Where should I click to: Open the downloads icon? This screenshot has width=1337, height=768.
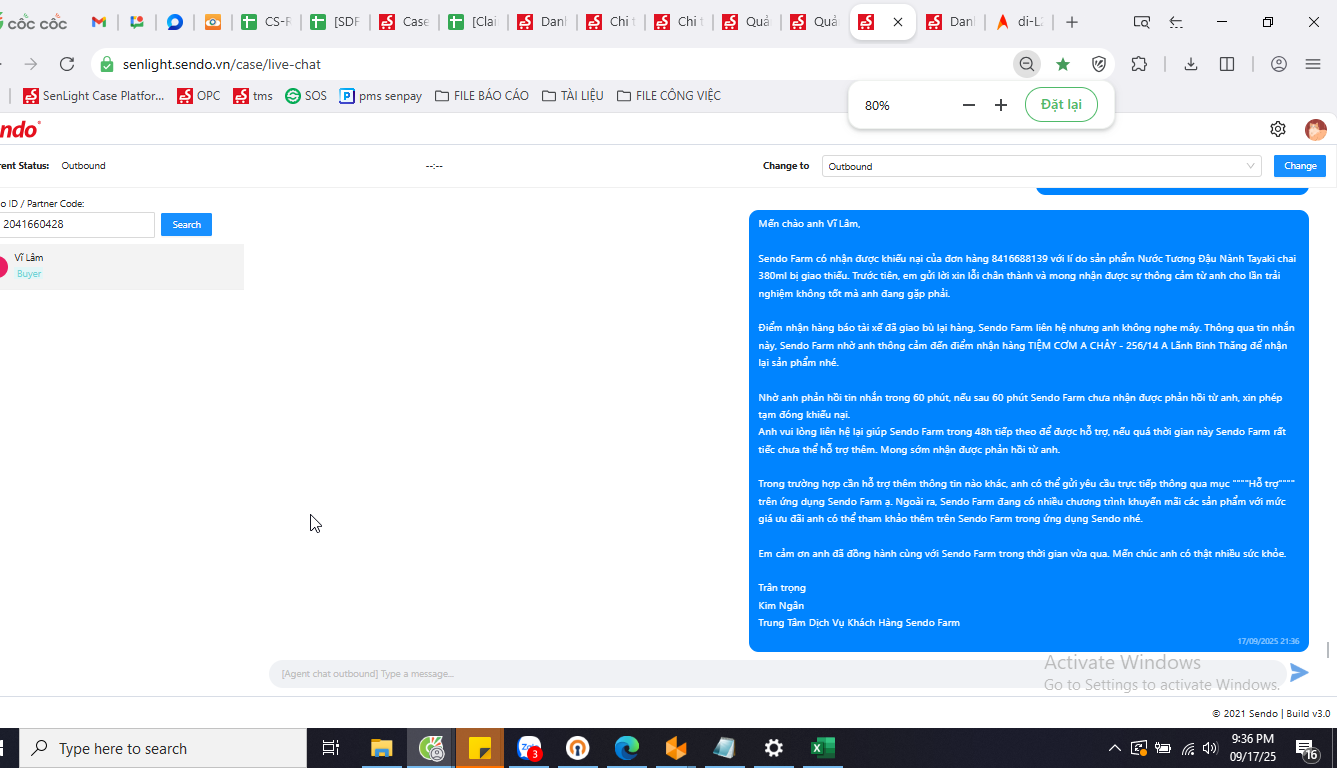pyautogui.click(x=1191, y=64)
